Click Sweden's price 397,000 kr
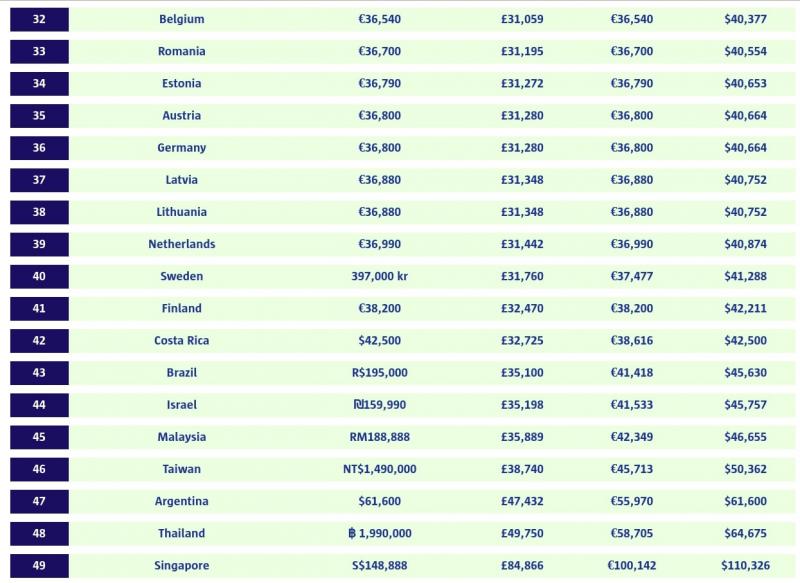 click(x=380, y=276)
